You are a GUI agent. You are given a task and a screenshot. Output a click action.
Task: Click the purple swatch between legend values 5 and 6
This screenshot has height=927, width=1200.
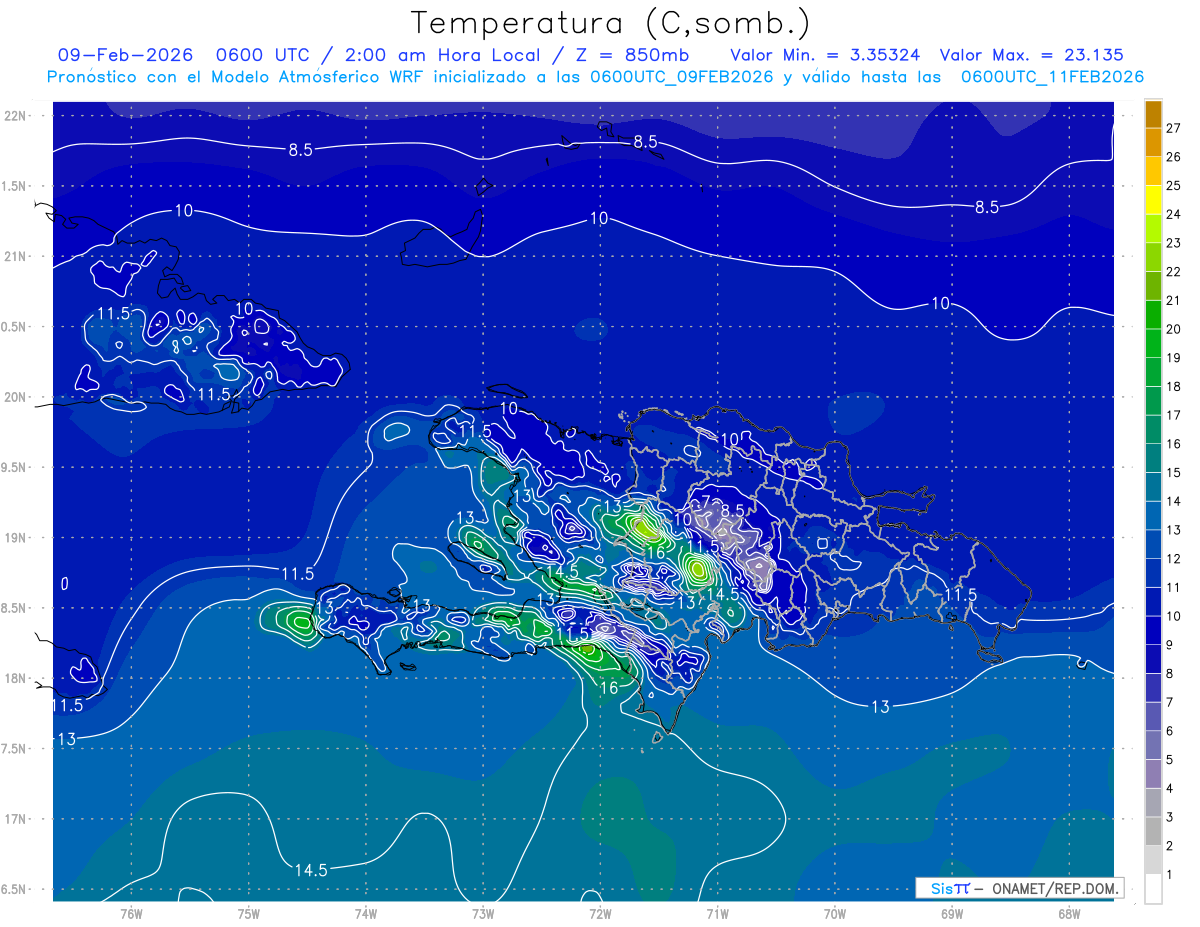1153,745
